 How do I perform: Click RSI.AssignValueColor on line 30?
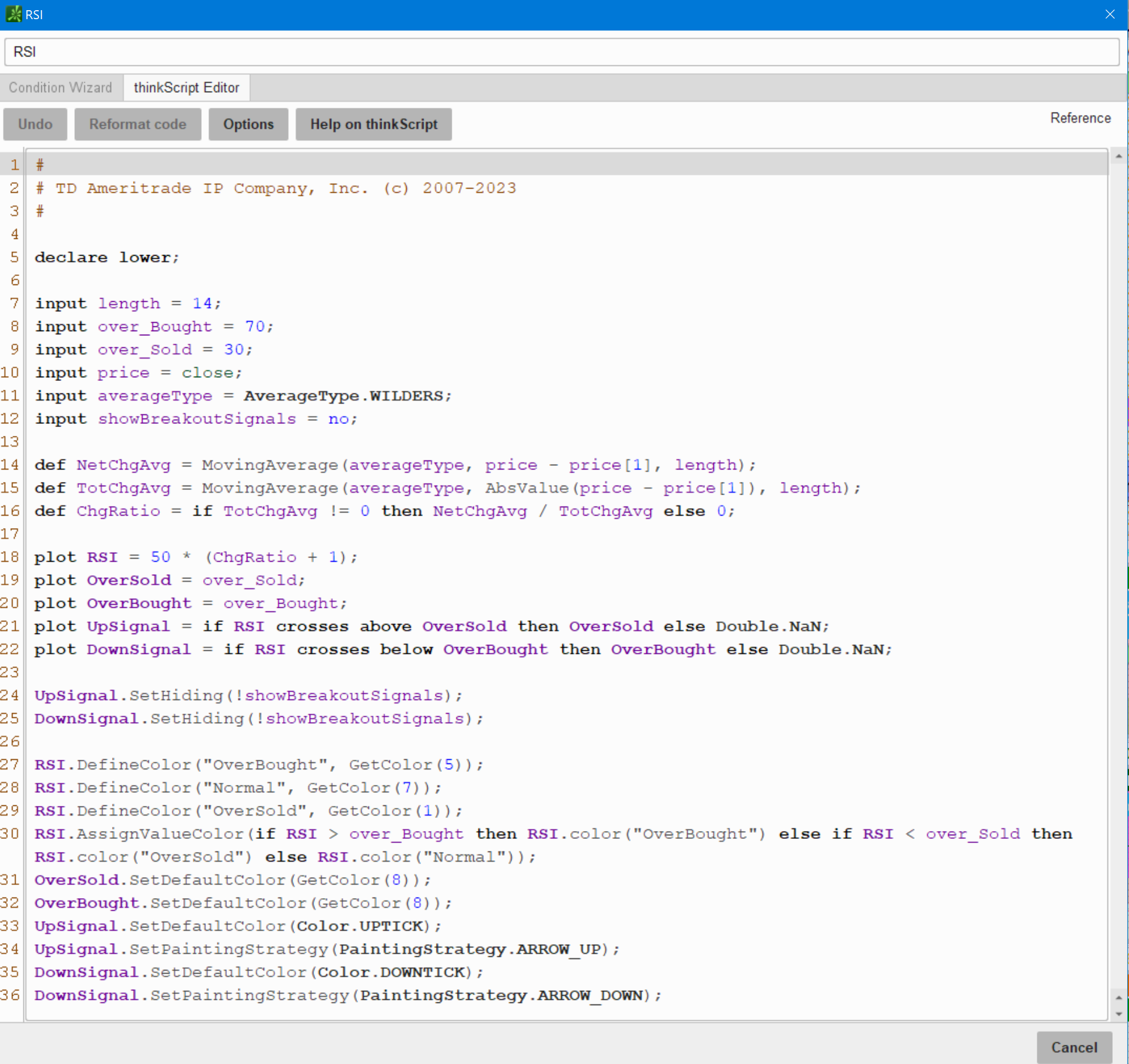(x=139, y=833)
